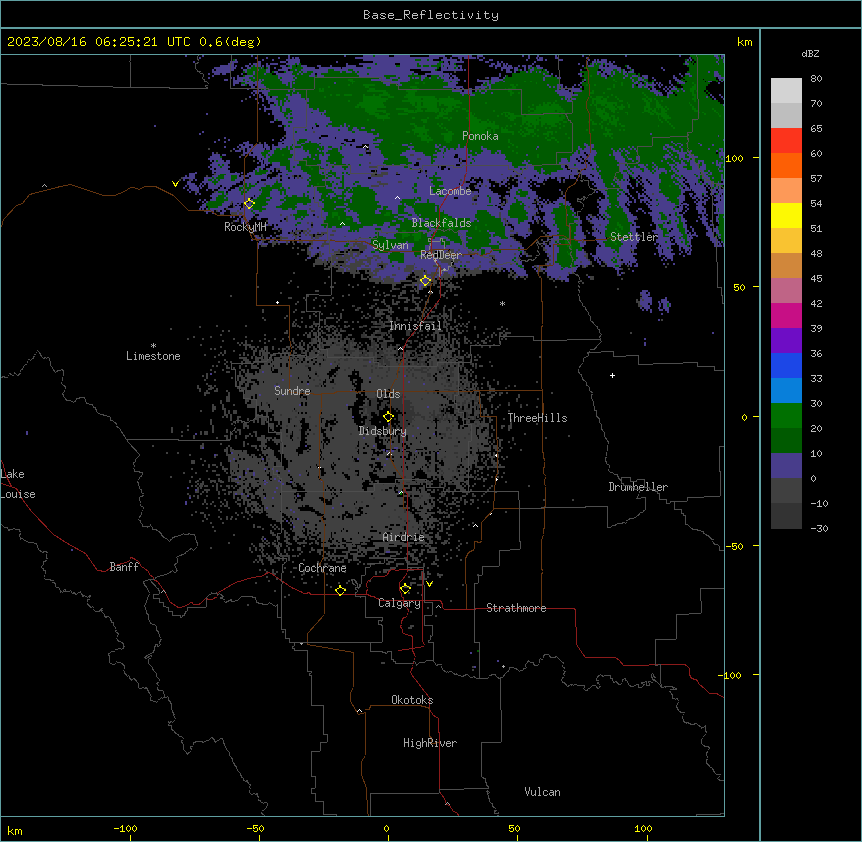The height and width of the screenshot is (842, 862).
Task: Select the ThreeHills label
Action: (x=537, y=418)
